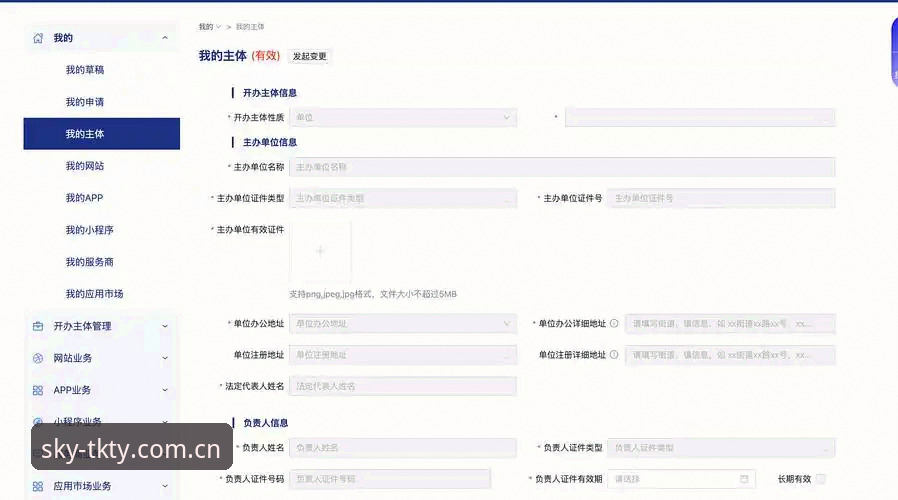
Task: Expand the 开办主体管理 section
Action: click(165, 326)
